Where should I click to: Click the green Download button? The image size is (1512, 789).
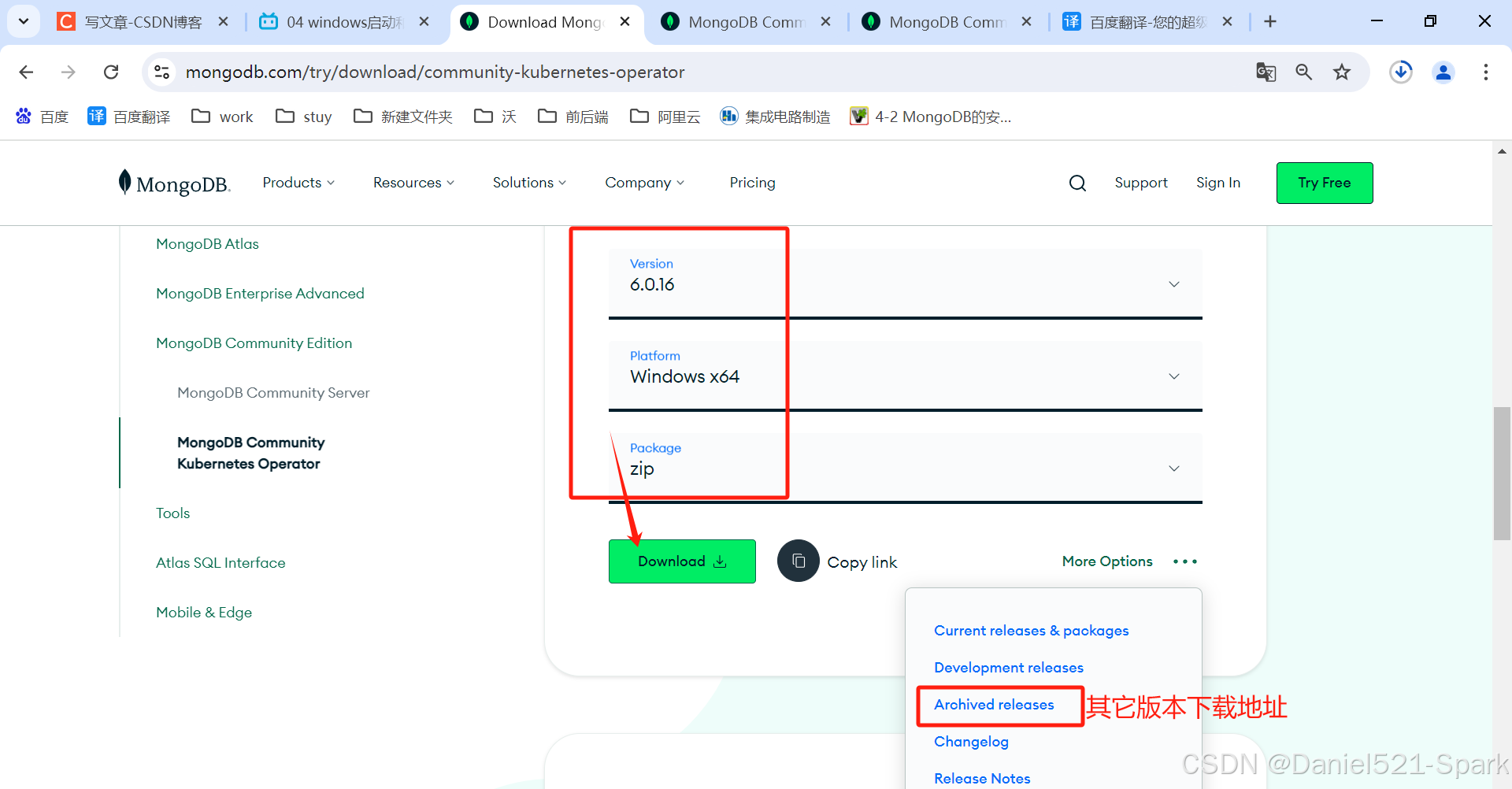(682, 561)
